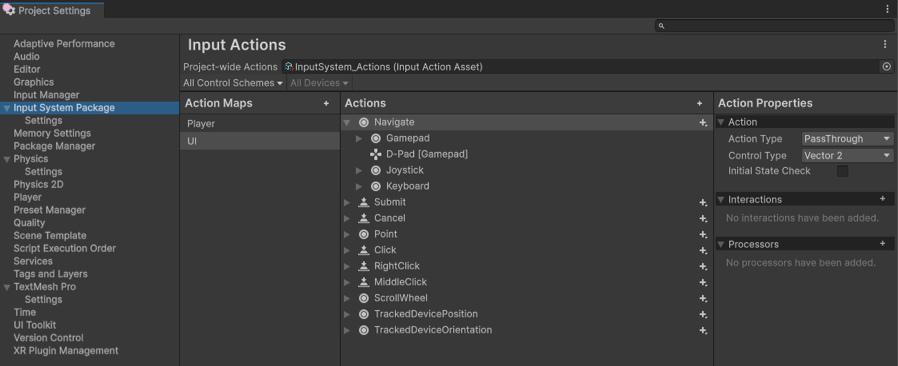Screen dimensions: 898x366
Task: Select the Player action map
Action: (260, 124)
